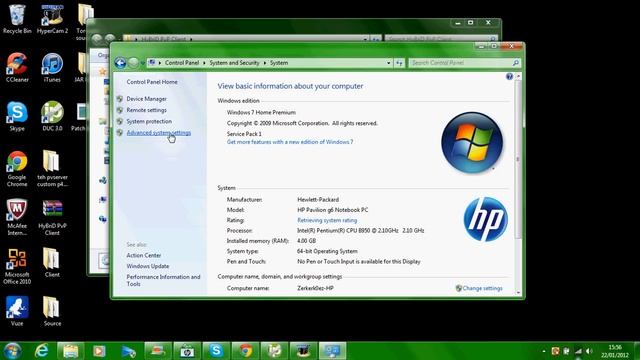Viewport: 640px width, 360px height.
Task: Click the network signal tray icon
Action: tap(578, 351)
